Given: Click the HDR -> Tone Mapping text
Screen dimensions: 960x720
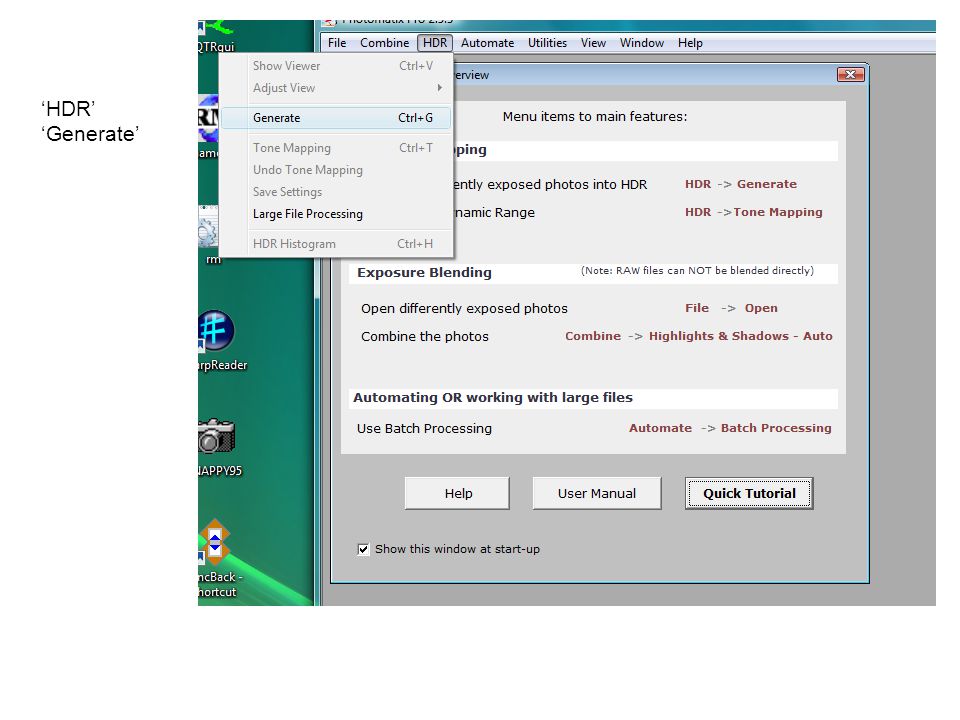Looking at the screenshot, I should tap(754, 212).
